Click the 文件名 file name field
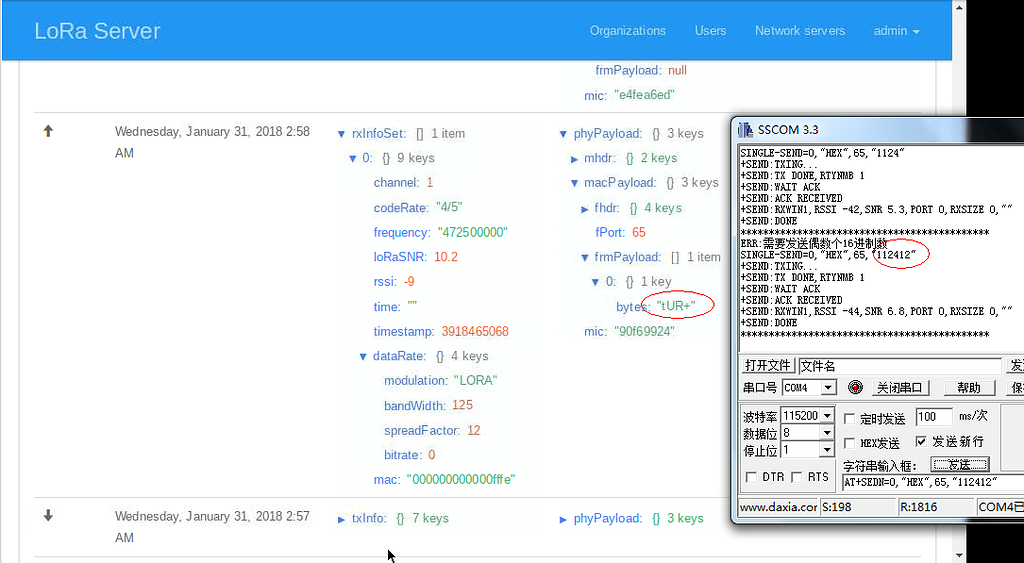The image size is (1024, 563). click(x=900, y=366)
